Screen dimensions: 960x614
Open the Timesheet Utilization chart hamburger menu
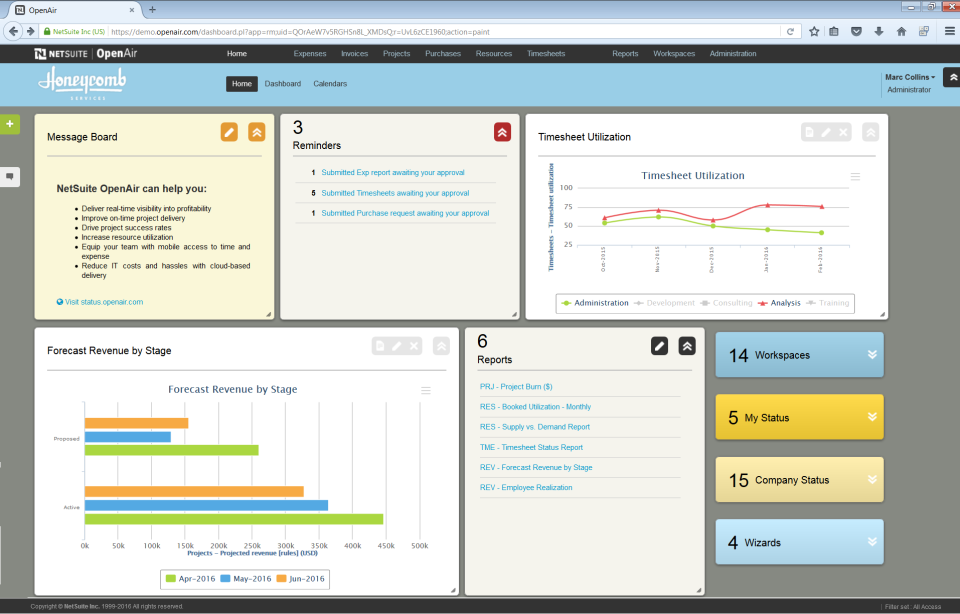pos(853,175)
